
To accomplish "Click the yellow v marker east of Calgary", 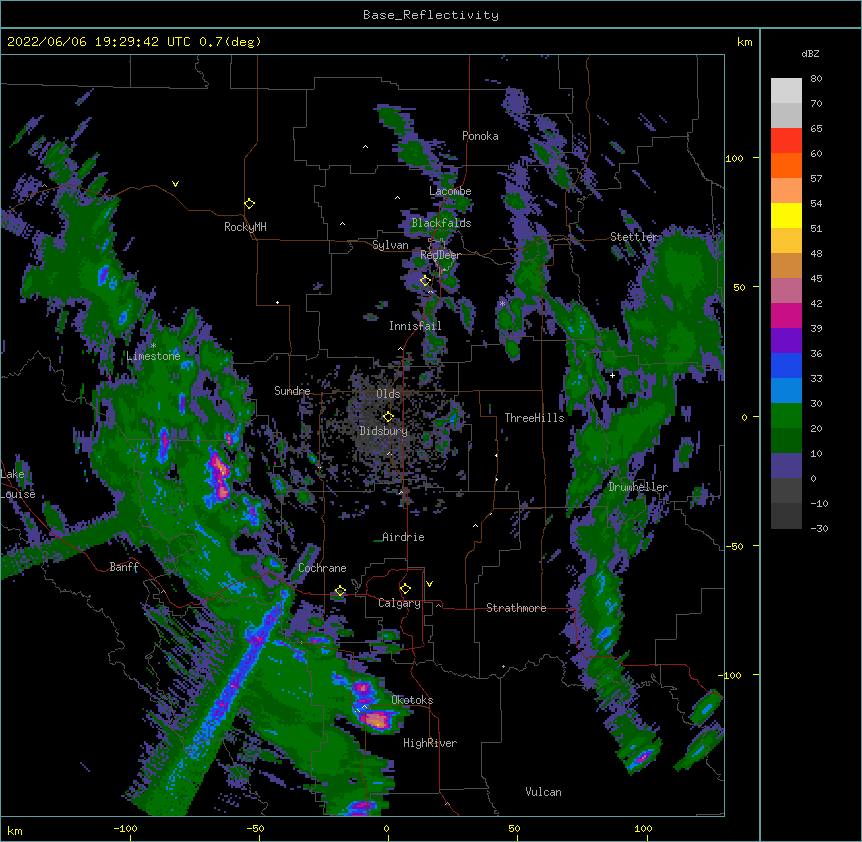I will point(429,584).
